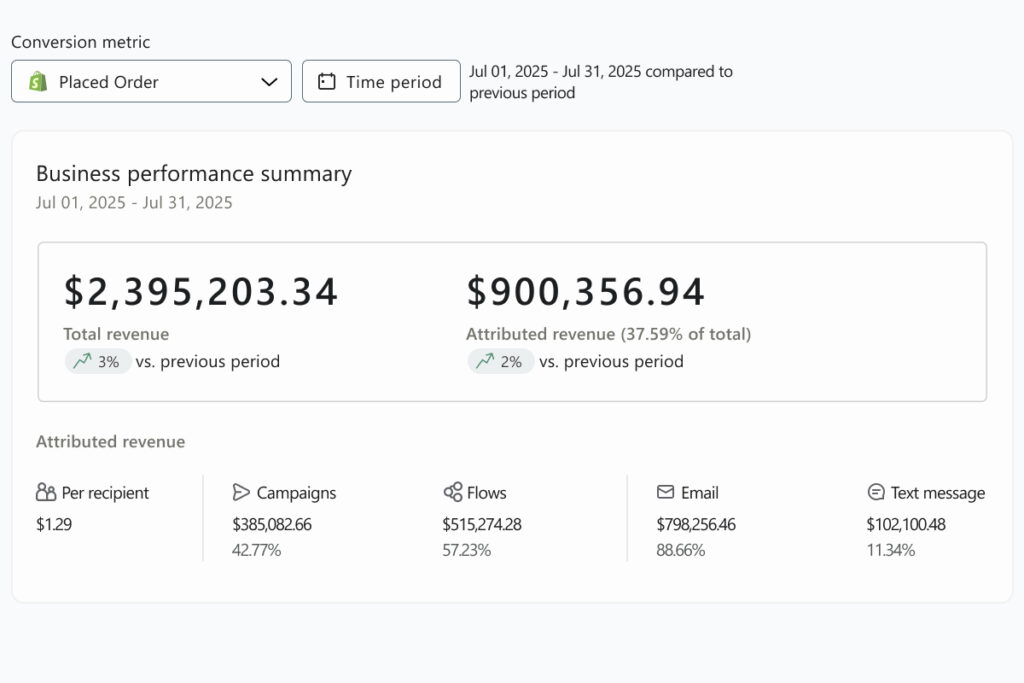This screenshot has width=1024, height=683.
Task: Click the Campaigns revenue amount $385,082.66
Action: click(x=272, y=524)
